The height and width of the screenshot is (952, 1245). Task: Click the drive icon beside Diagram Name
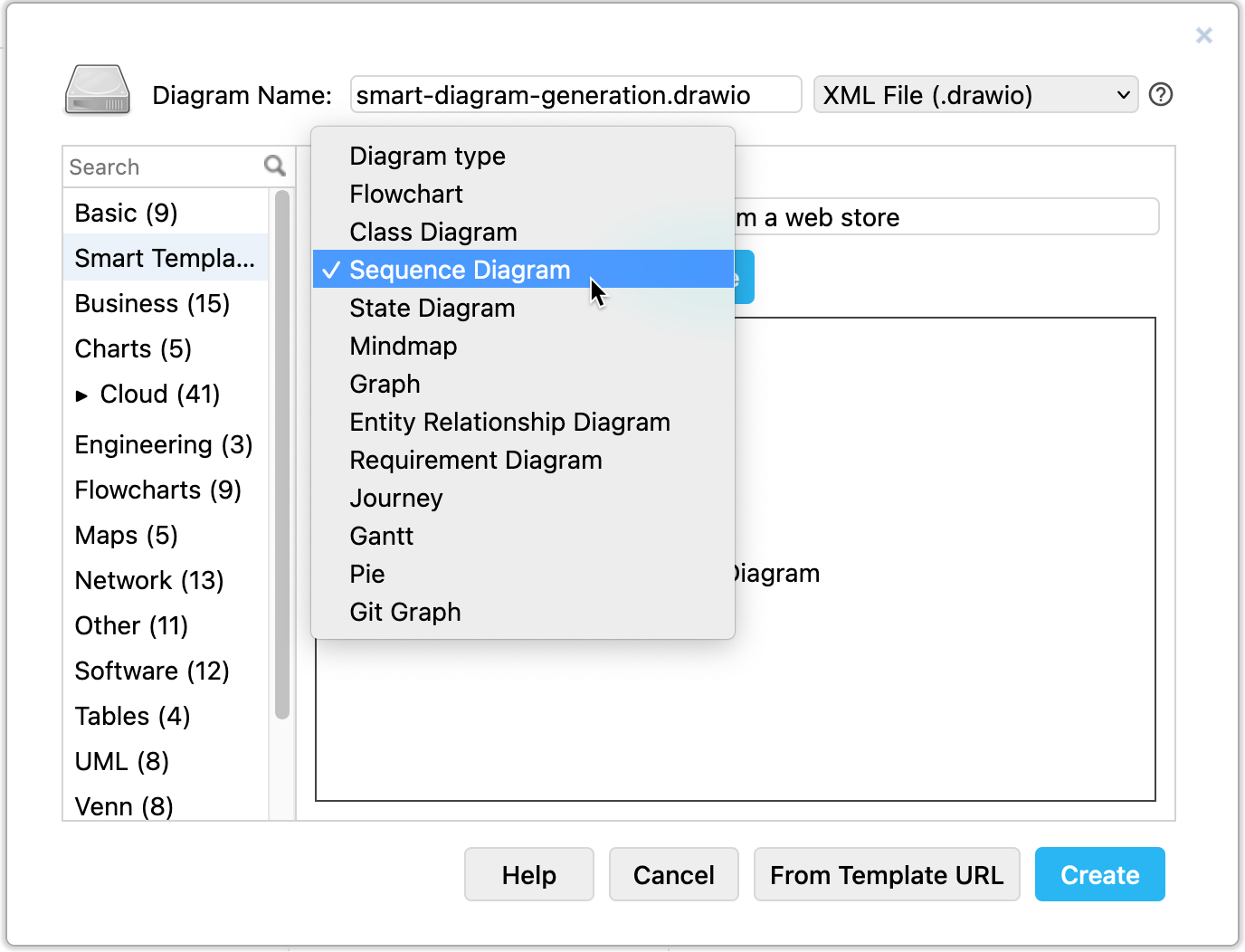[x=95, y=90]
